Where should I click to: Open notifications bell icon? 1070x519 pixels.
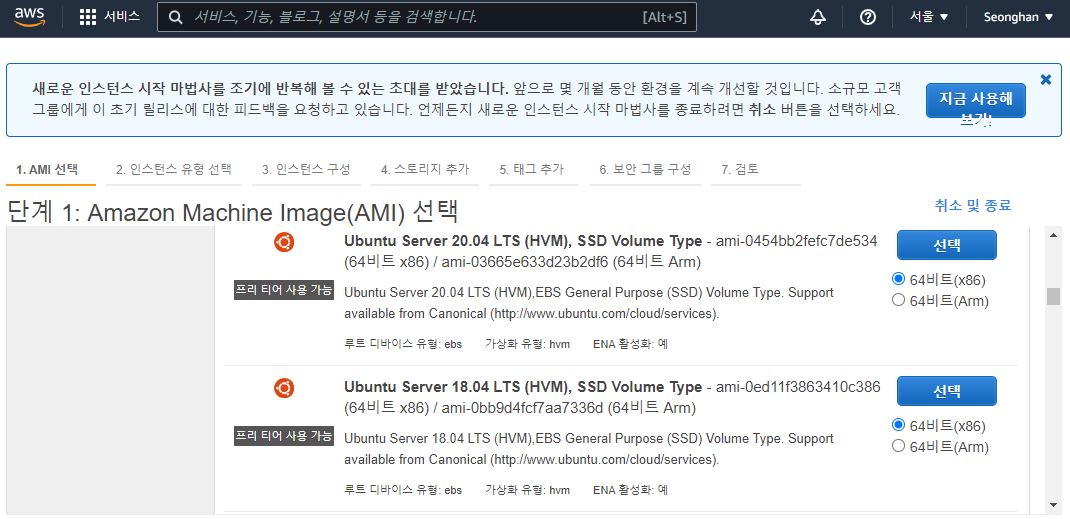[x=818, y=17]
